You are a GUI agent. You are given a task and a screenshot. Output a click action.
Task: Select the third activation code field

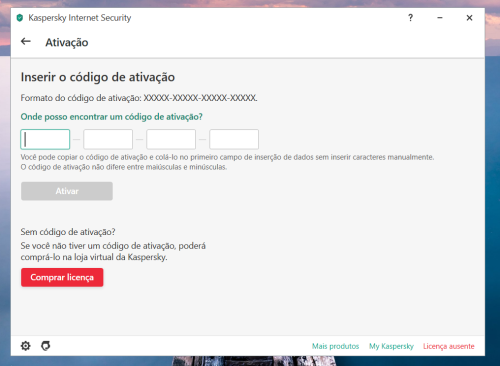coord(171,139)
